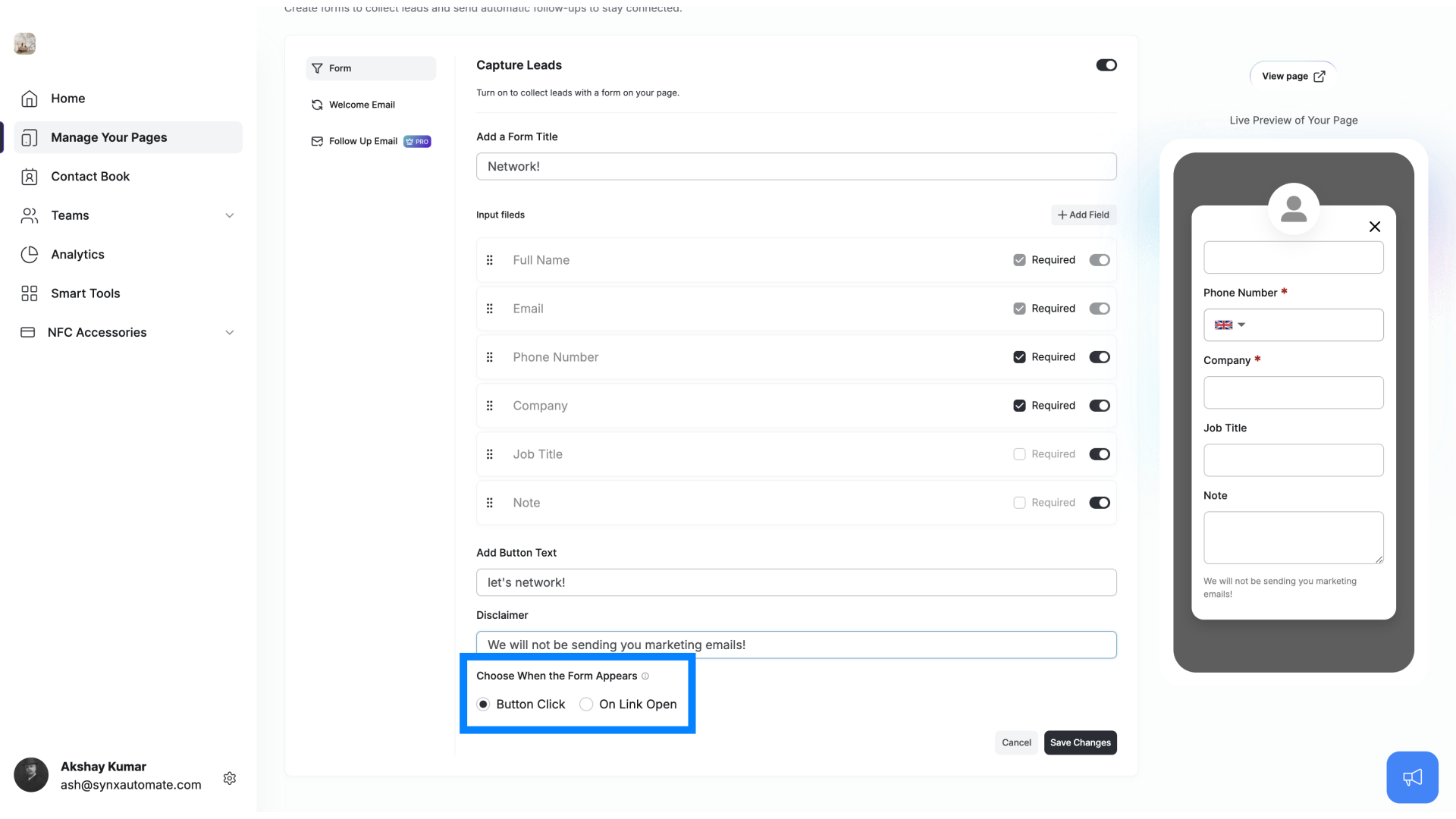Click the Analytics icon in sidebar
1456x819 pixels.
(x=29, y=254)
